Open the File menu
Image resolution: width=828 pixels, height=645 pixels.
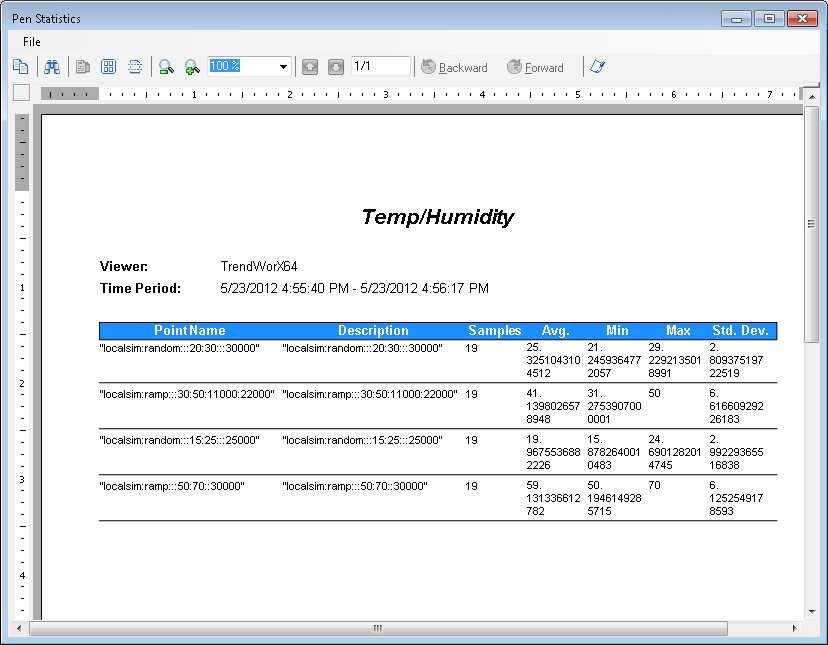(x=32, y=42)
